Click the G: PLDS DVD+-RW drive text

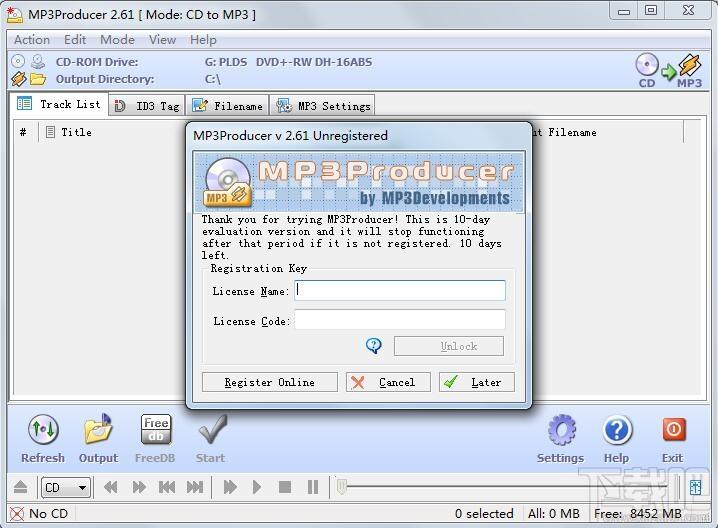coord(288,62)
